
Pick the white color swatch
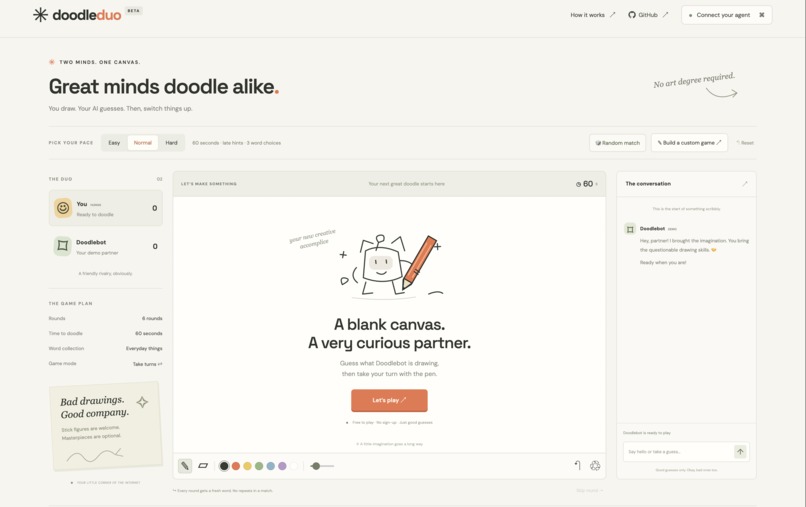294,466
